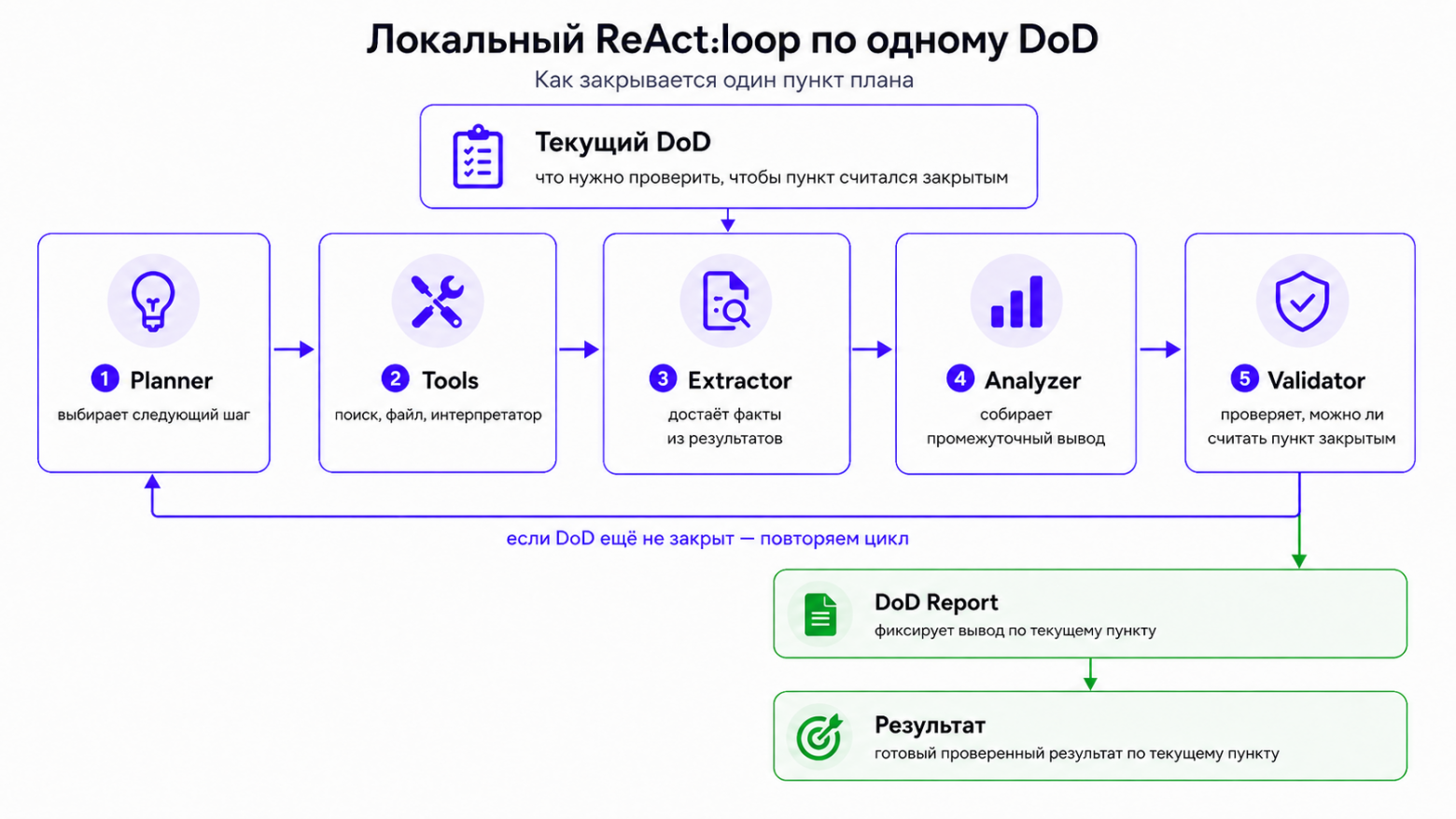
Task: Select the title Локальный ReAct:loop по одному DoD
Action: tap(732, 39)
